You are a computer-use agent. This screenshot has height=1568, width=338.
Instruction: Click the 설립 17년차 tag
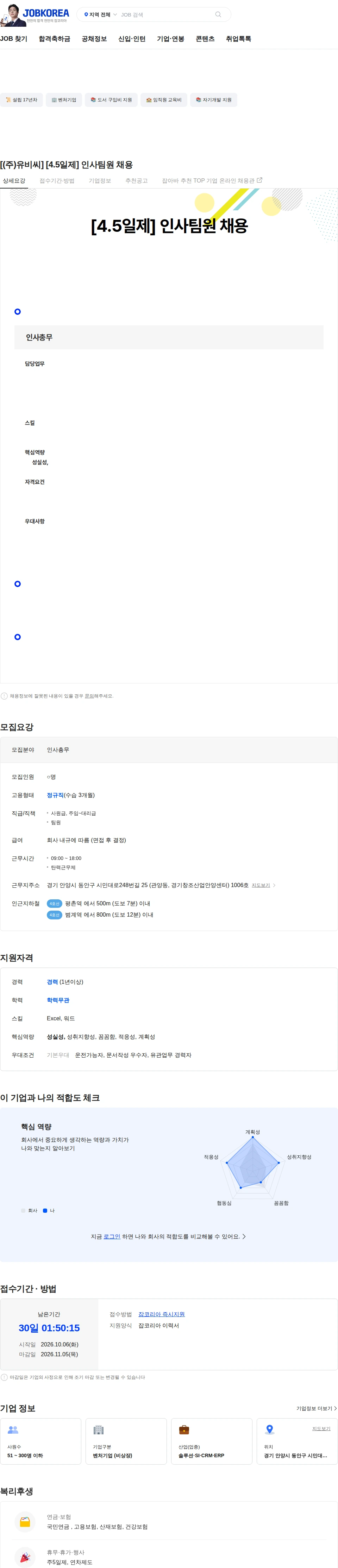pyautogui.click(x=21, y=100)
